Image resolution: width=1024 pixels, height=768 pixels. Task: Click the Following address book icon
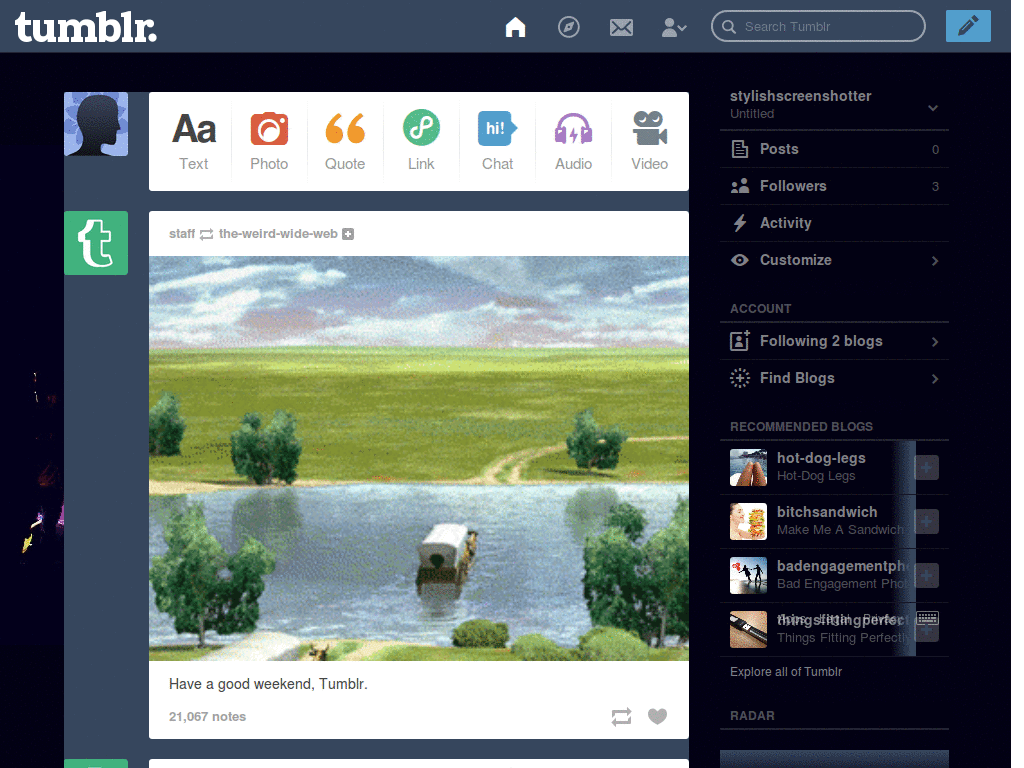(740, 341)
